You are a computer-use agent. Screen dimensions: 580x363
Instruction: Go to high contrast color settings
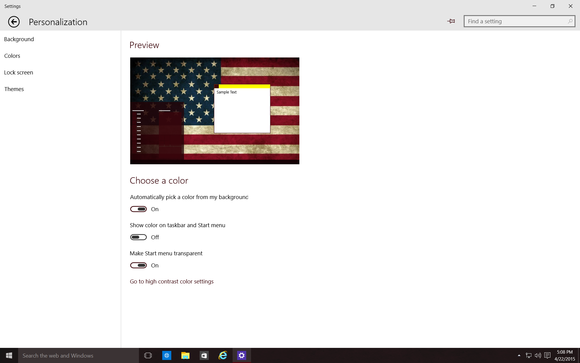click(x=172, y=282)
